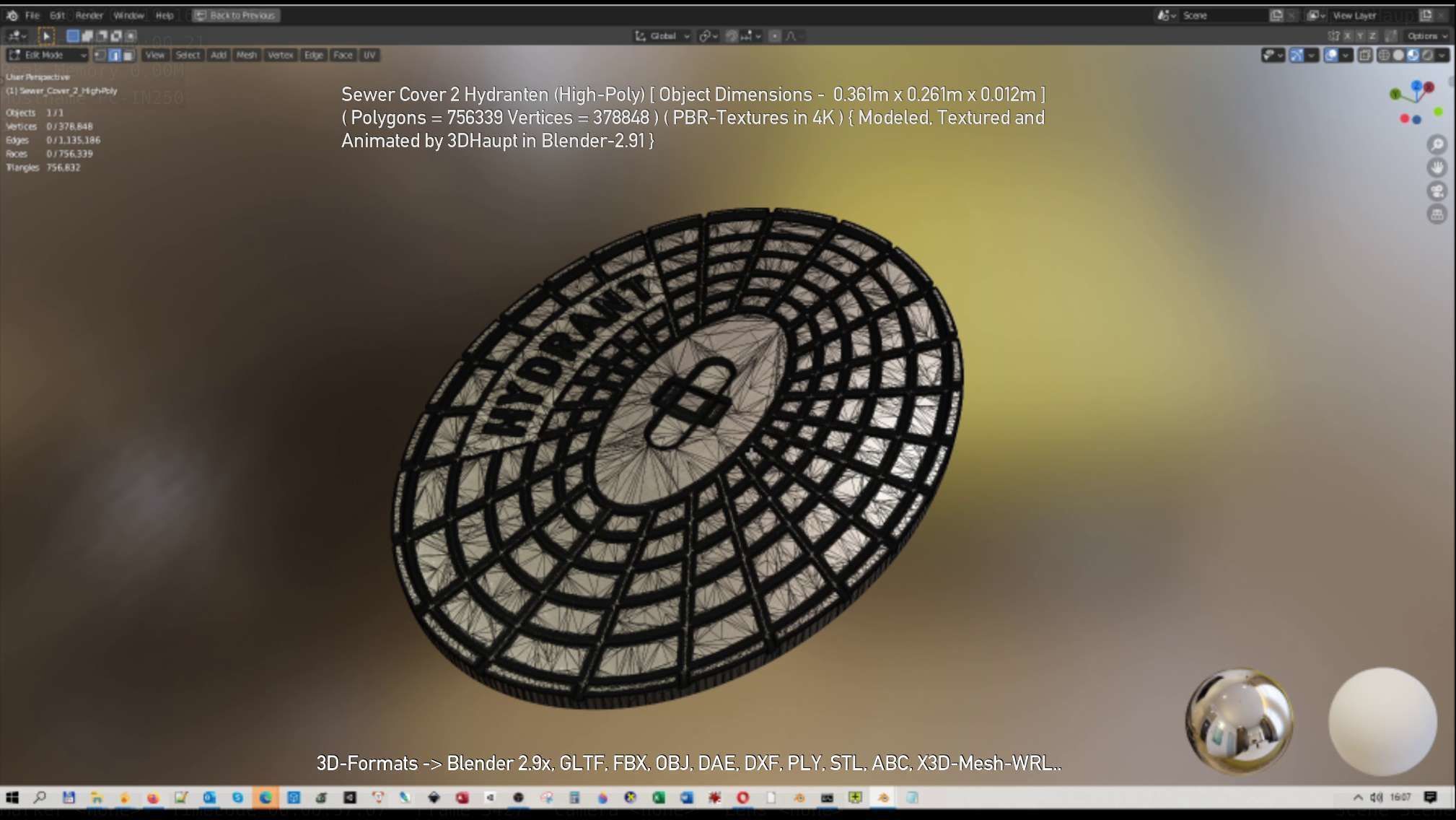Open the Edit Mode dropdown
Screen dimensions: 1456x820
(x=48, y=55)
